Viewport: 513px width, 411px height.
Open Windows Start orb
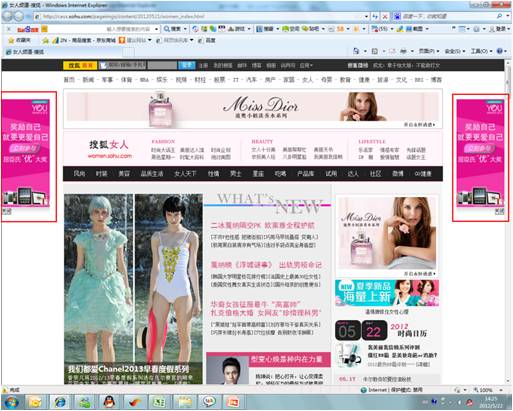coord(11,402)
